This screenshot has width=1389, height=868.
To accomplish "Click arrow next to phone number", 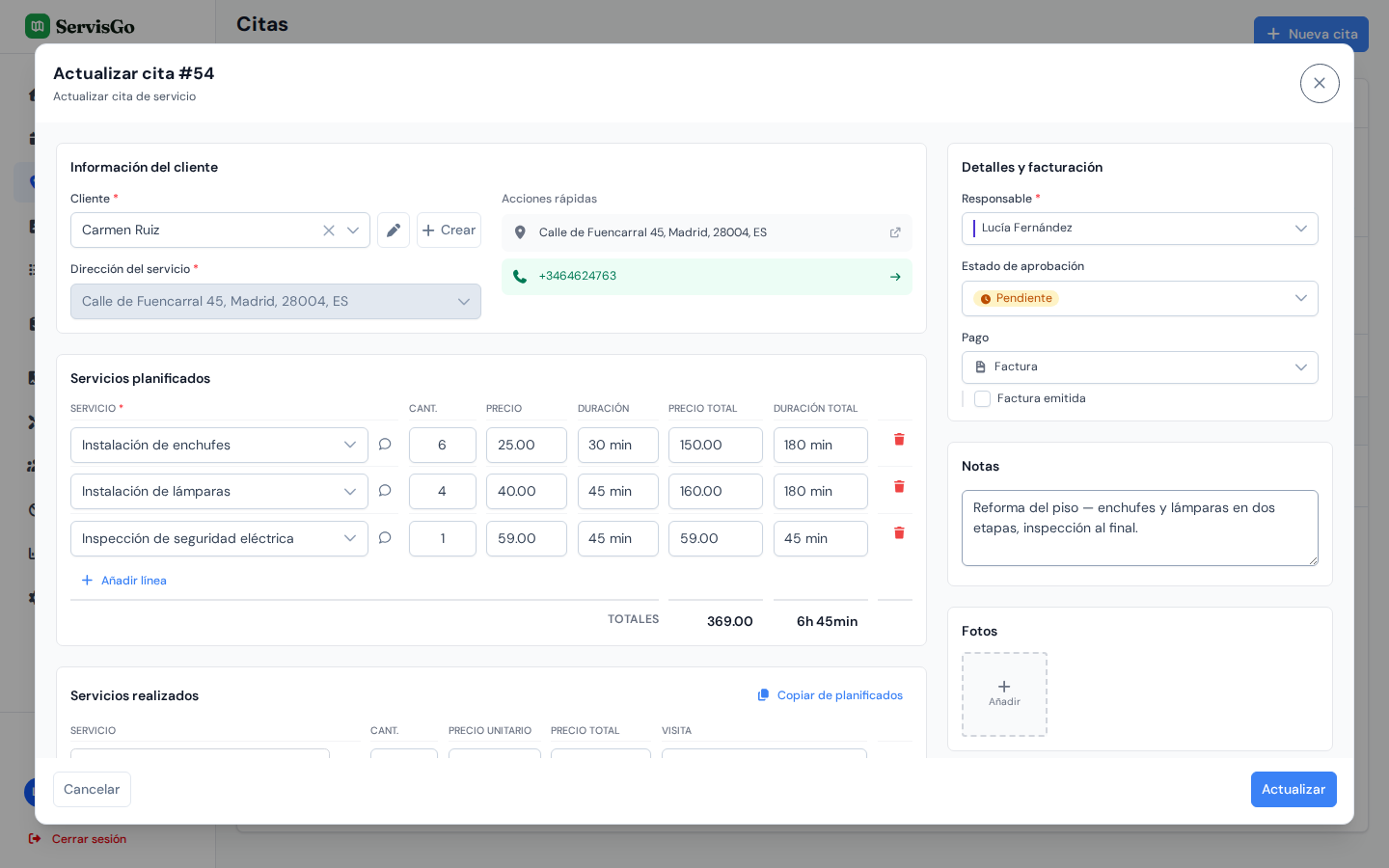I will point(895,277).
